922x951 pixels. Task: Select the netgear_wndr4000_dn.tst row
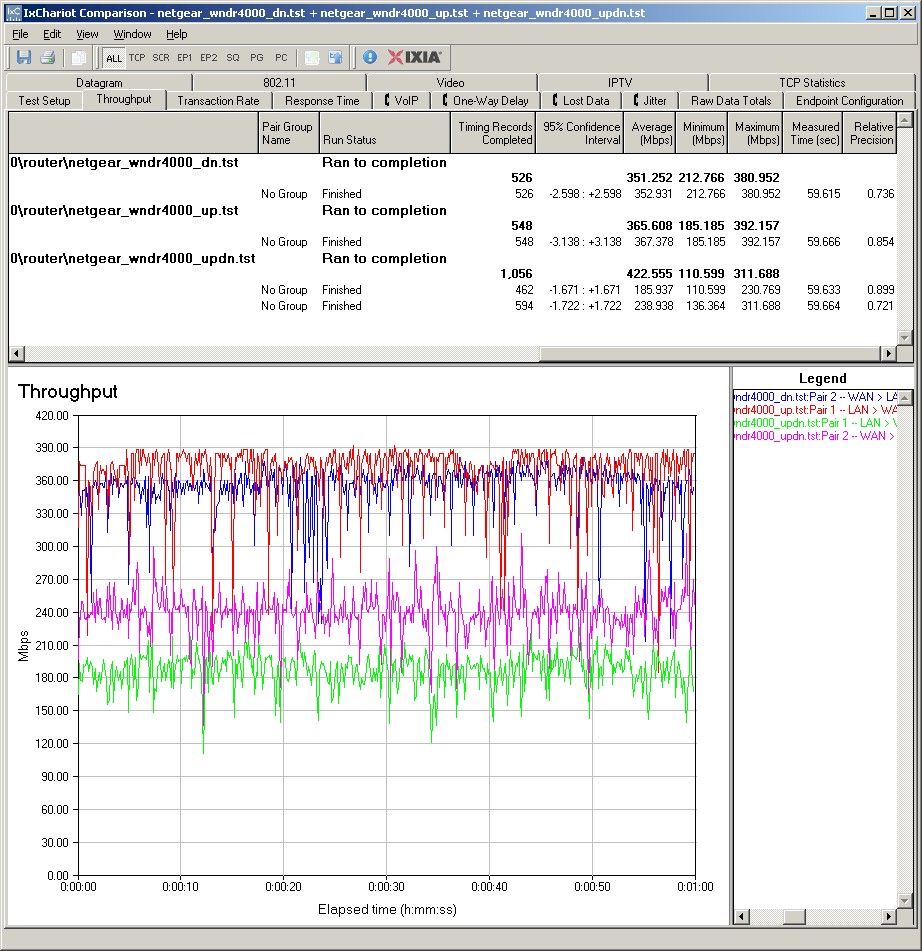tap(453, 163)
